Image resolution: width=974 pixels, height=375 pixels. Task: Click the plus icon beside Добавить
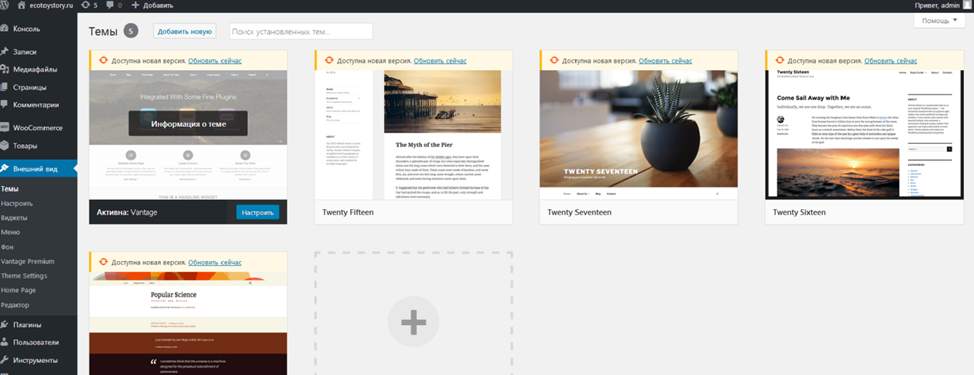click(135, 5)
